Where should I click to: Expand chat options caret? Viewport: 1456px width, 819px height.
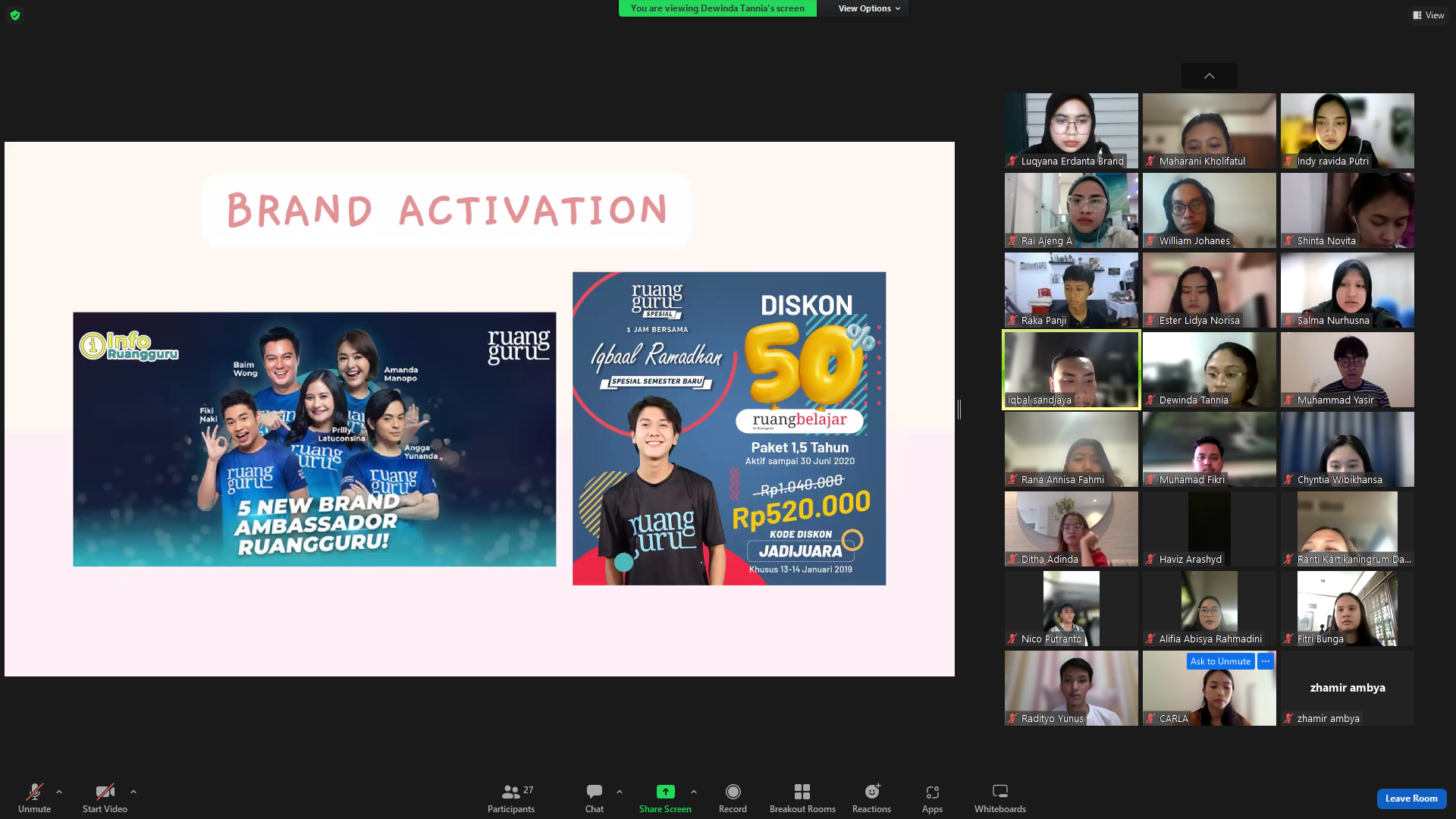(620, 792)
